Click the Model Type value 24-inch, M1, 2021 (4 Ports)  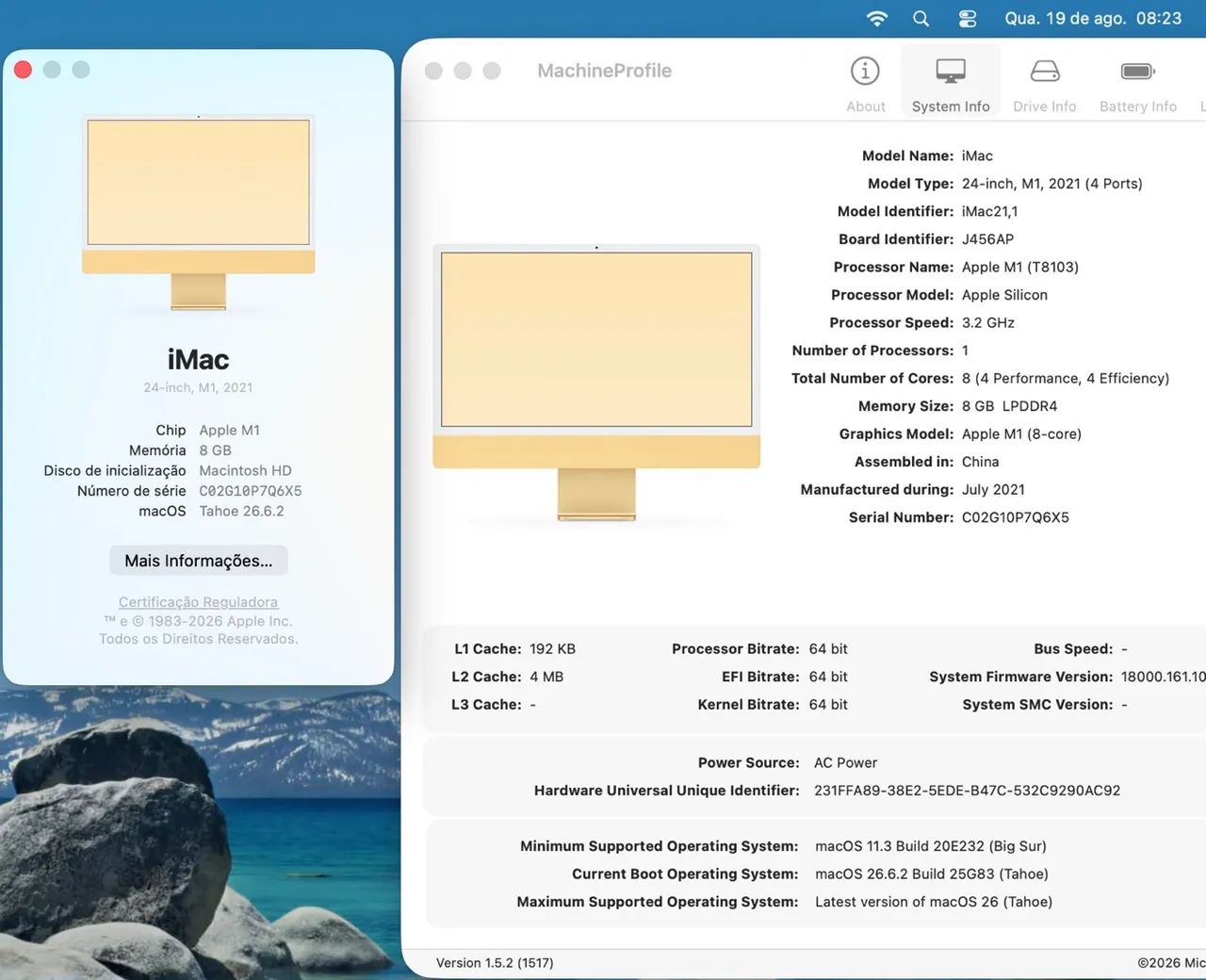[1051, 184]
